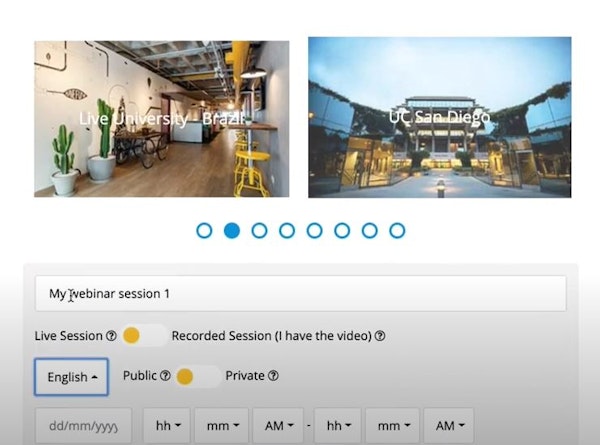
Task: Click the Private label
Action: (245, 376)
